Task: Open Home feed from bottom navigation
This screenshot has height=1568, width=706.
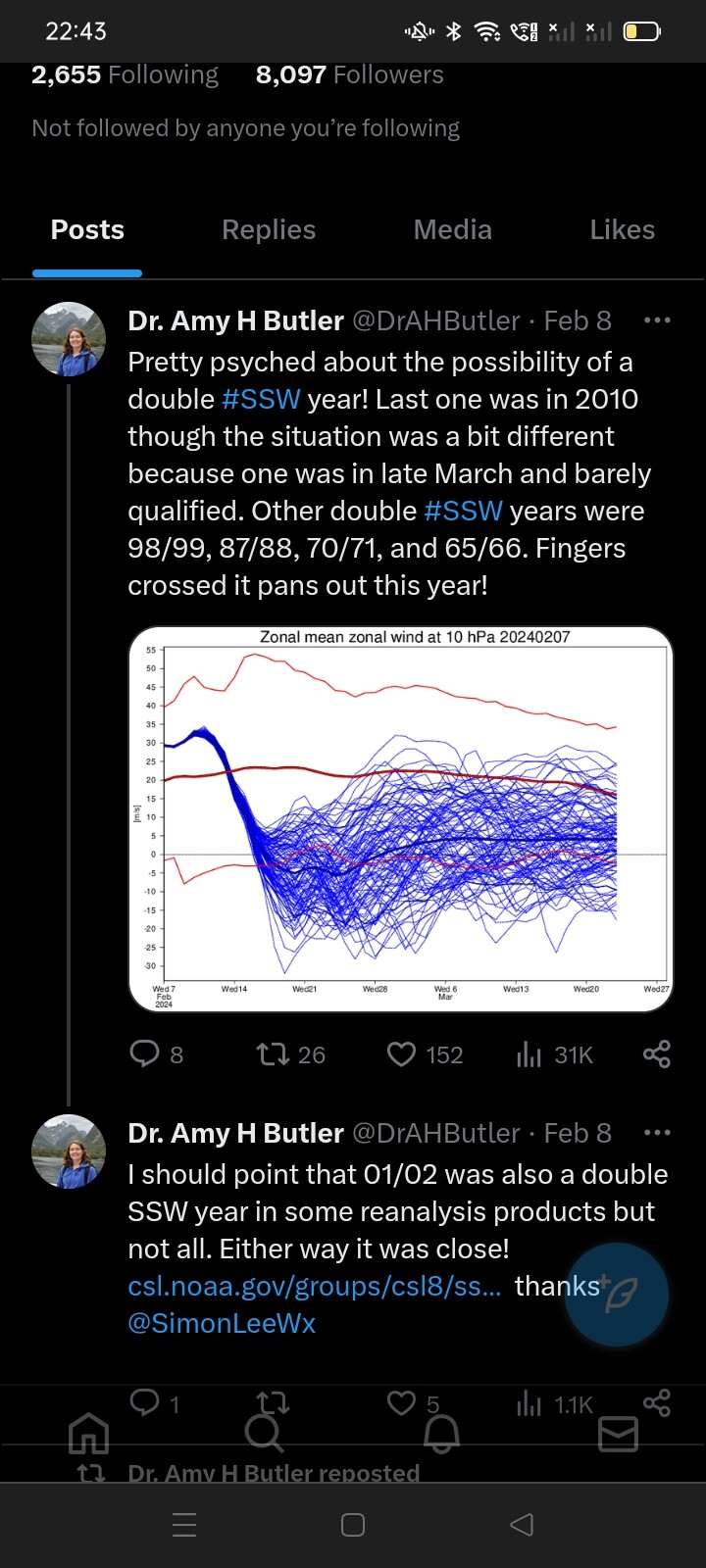Action: tap(88, 1434)
